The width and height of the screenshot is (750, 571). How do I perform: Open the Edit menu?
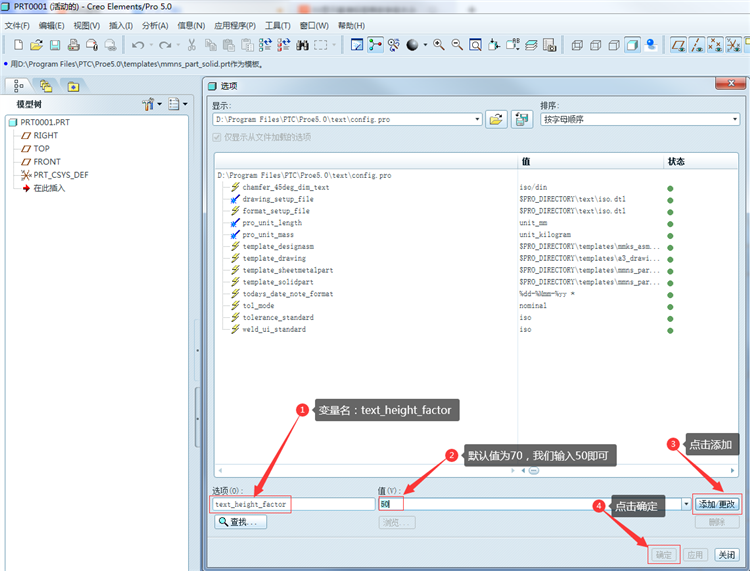point(52,25)
